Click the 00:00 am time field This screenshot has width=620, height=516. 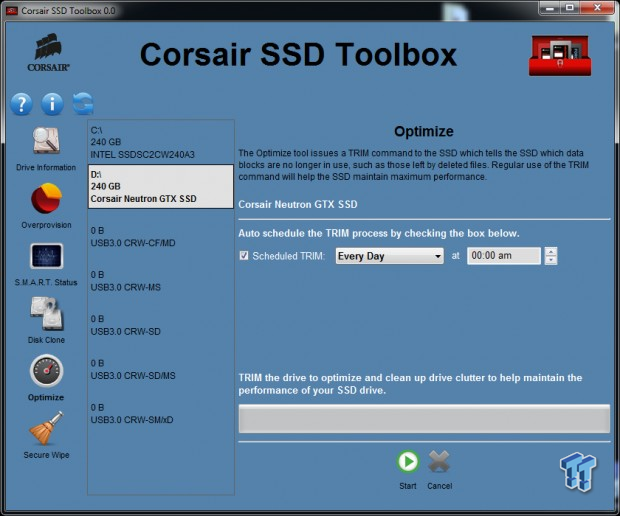pyautogui.click(x=503, y=256)
